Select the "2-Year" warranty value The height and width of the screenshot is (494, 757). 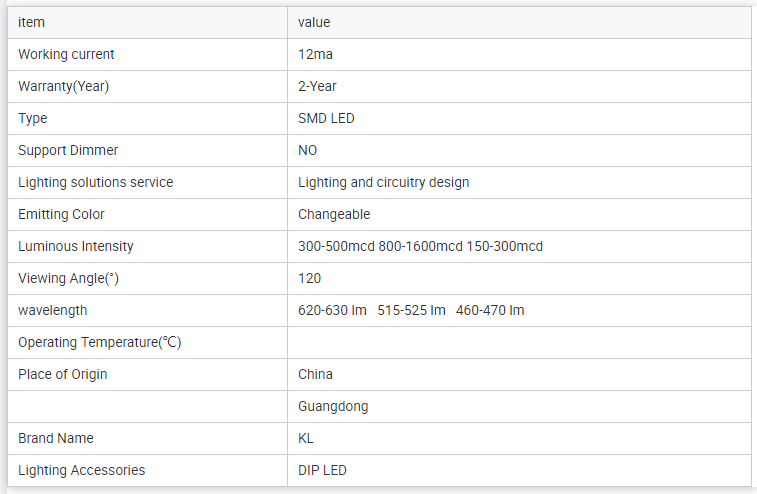pos(317,86)
